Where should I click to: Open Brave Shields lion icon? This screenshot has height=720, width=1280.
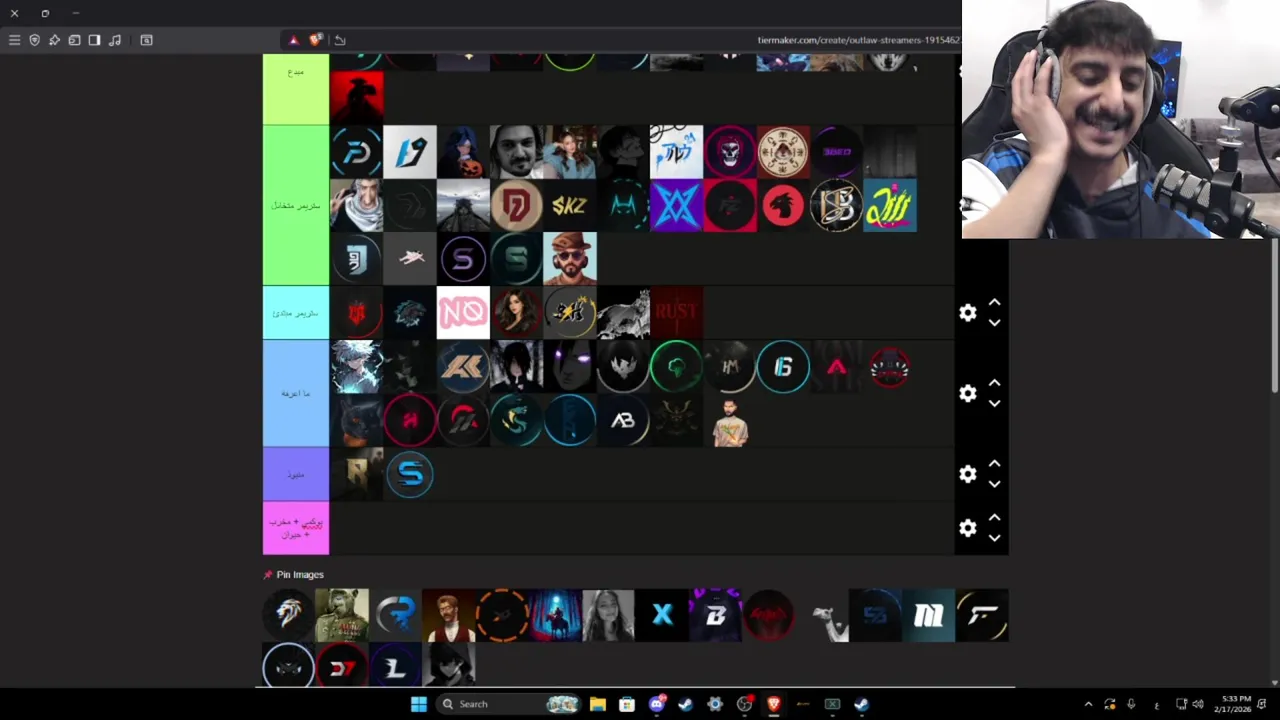(316, 40)
